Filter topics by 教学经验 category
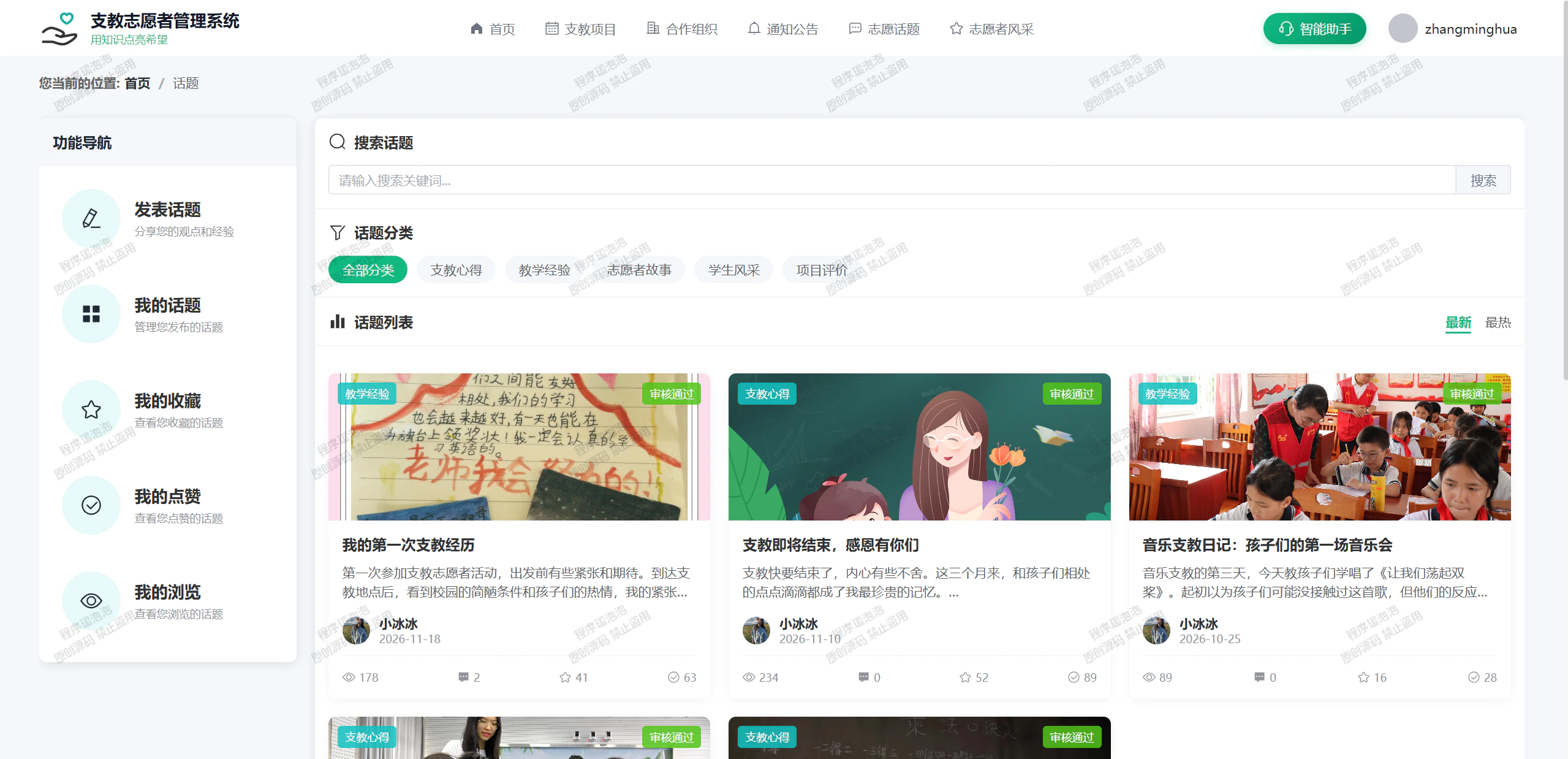The height and width of the screenshot is (759, 1568). [544, 270]
